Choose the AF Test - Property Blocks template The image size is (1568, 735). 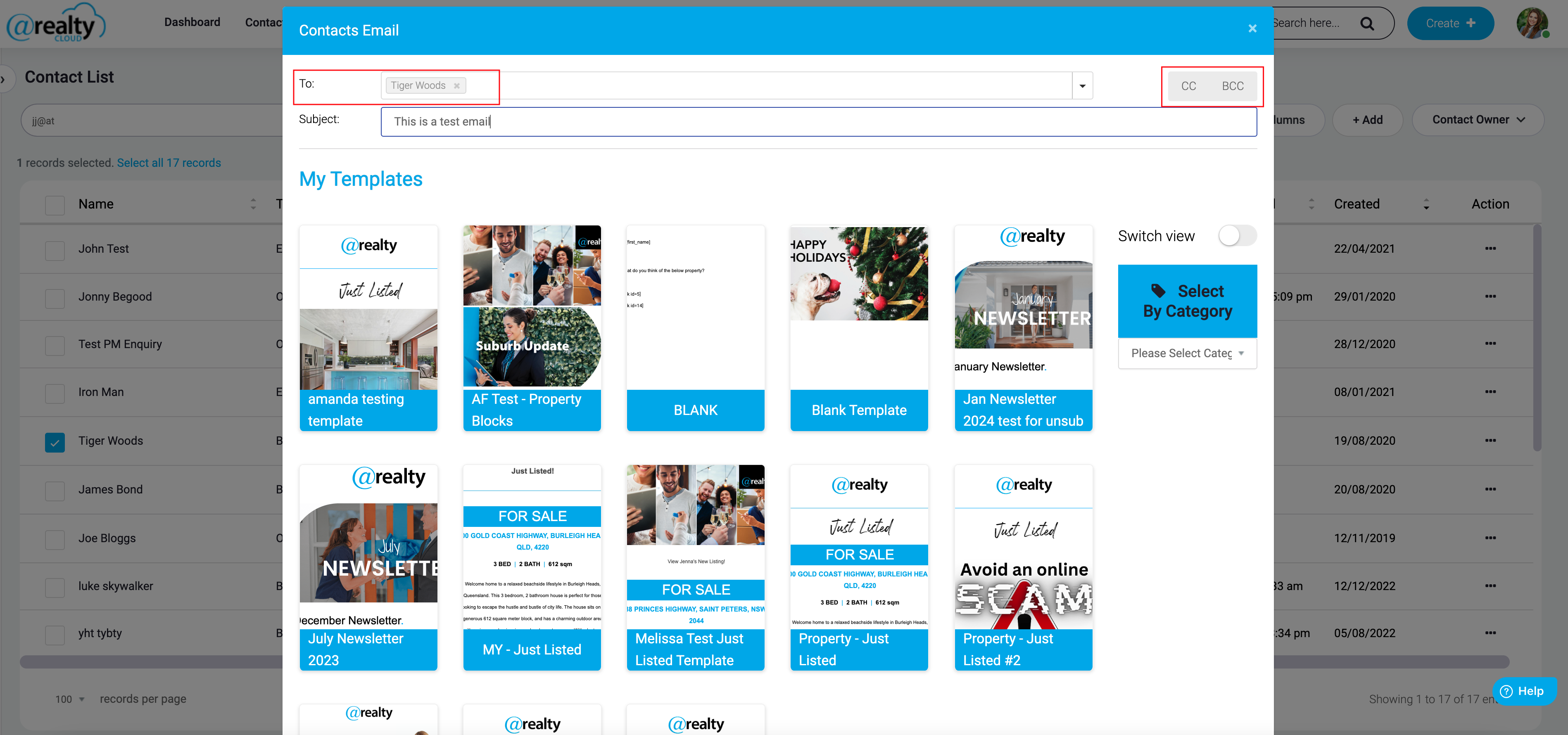click(x=532, y=329)
